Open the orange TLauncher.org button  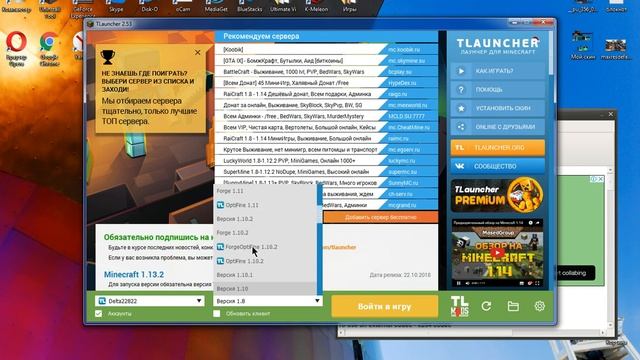tap(498, 147)
